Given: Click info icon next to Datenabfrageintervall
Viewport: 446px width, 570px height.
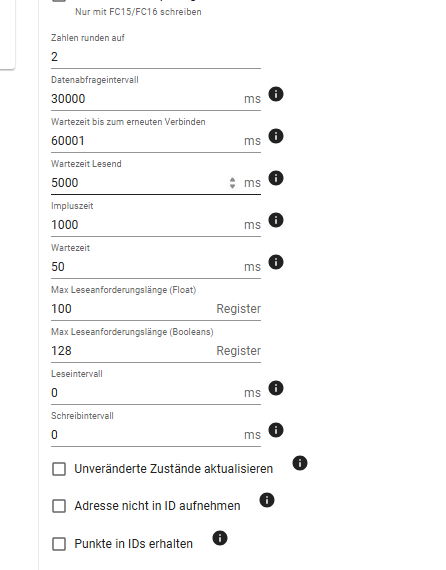Looking at the screenshot, I should (x=276, y=94).
